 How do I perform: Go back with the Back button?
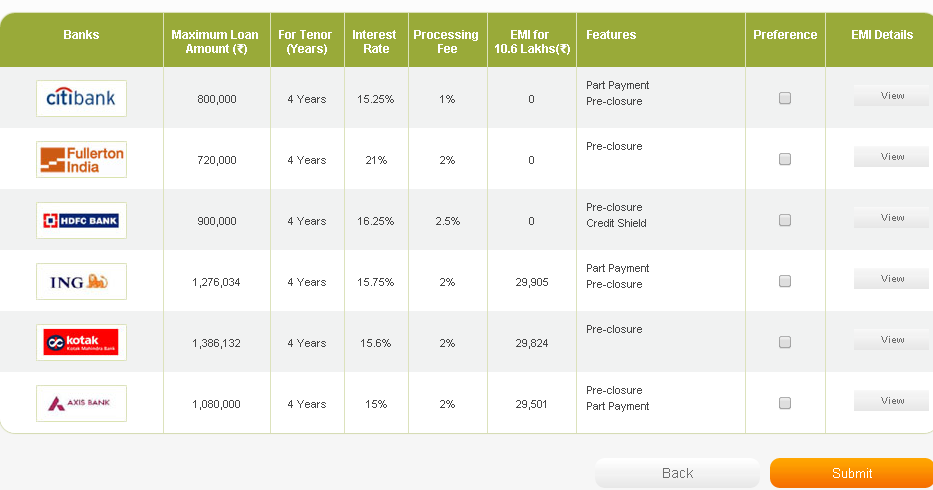pyautogui.click(x=677, y=473)
